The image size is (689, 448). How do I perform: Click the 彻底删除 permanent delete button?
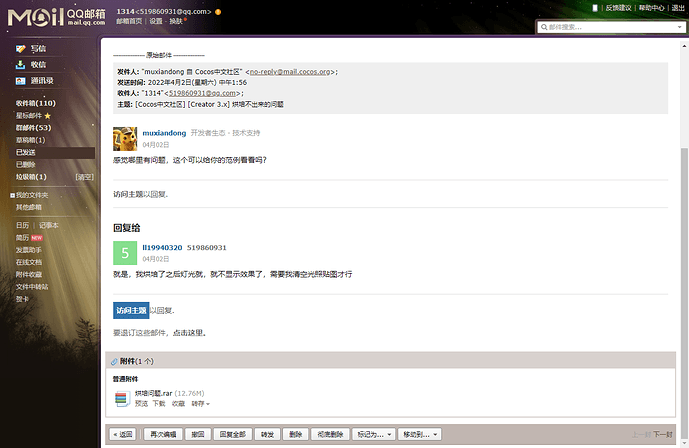pos(330,434)
